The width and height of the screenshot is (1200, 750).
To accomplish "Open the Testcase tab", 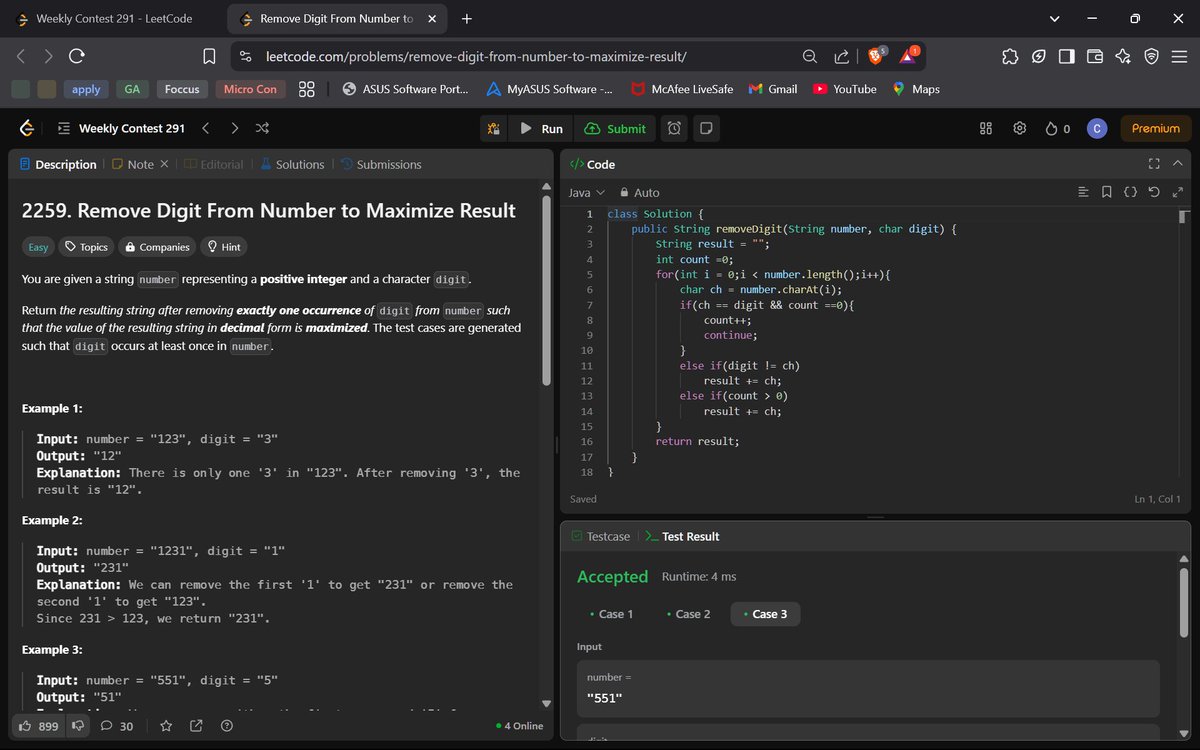I will click(x=600, y=536).
